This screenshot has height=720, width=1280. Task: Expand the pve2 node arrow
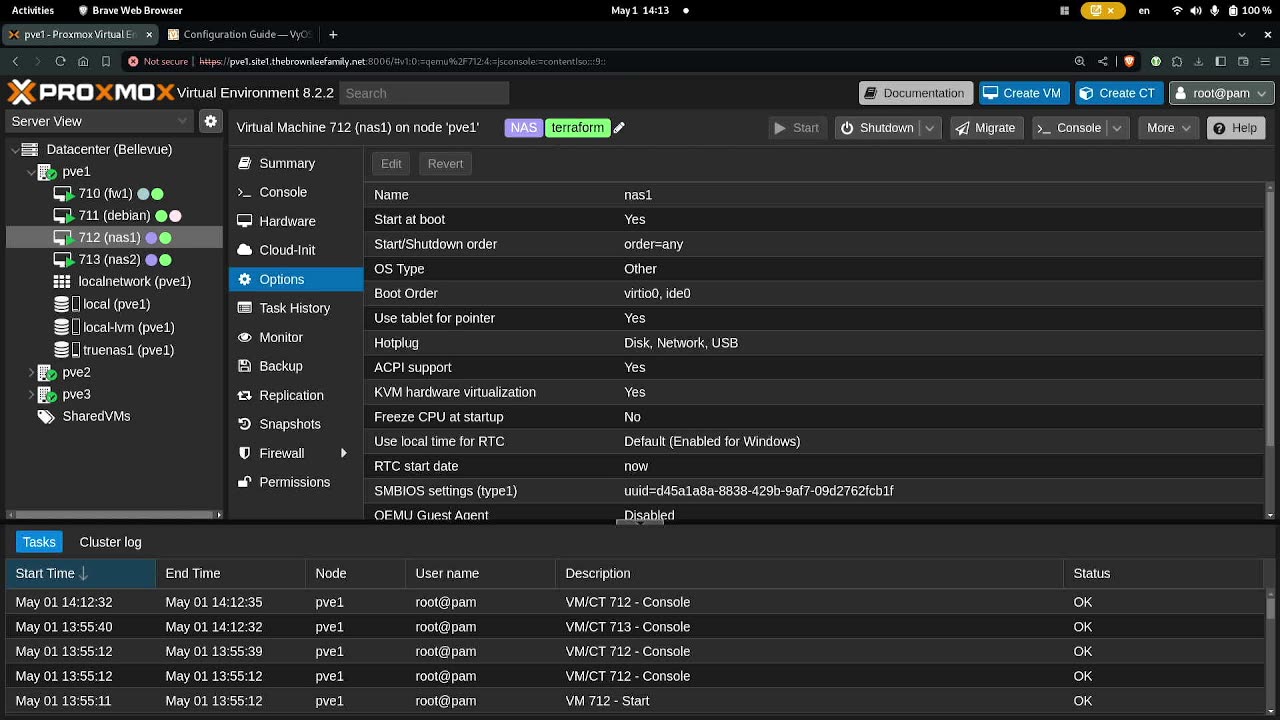[x=31, y=372]
